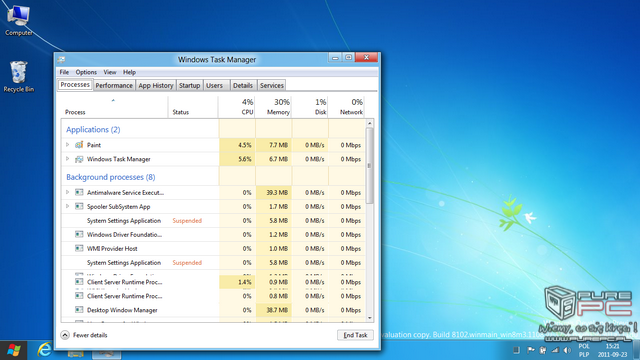Expand the Paint process row

tap(68, 144)
